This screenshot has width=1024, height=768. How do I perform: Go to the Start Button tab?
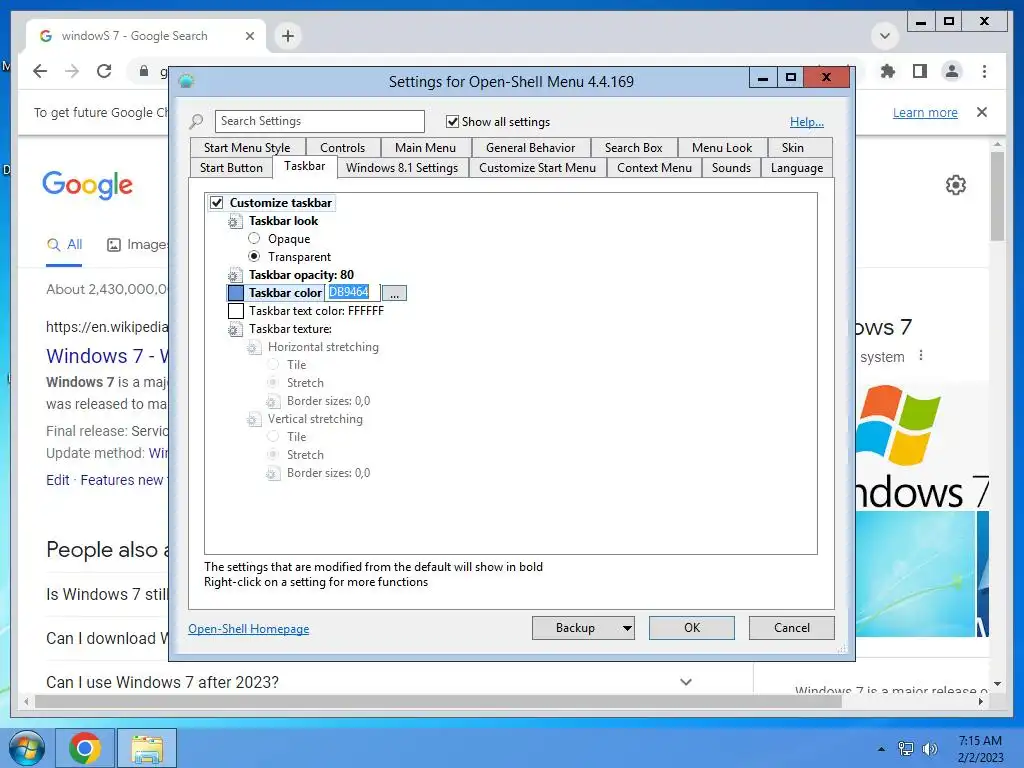(x=231, y=168)
